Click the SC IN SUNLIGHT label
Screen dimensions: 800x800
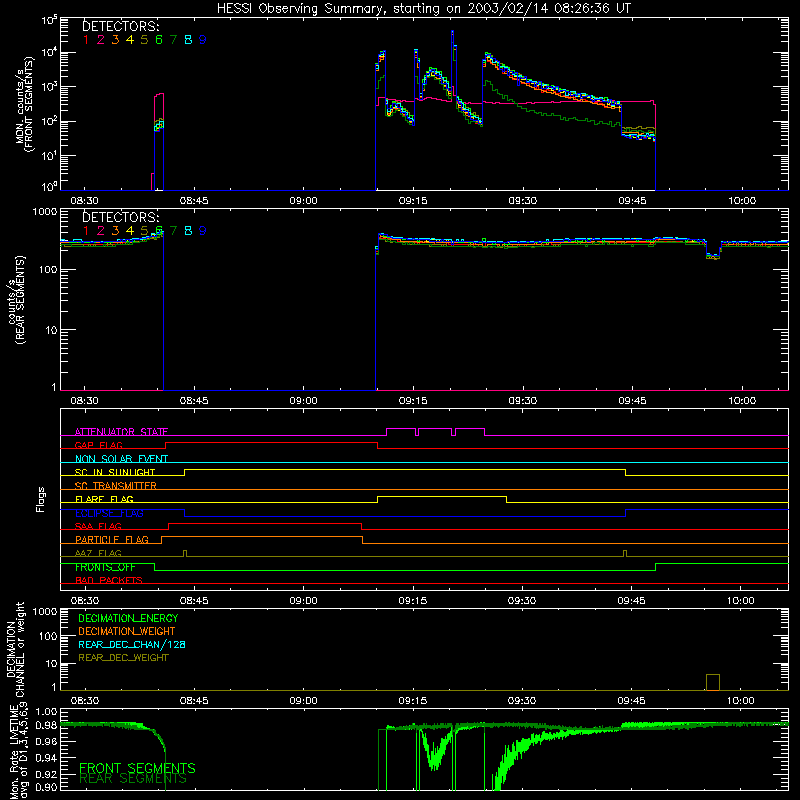(x=115, y=472)
